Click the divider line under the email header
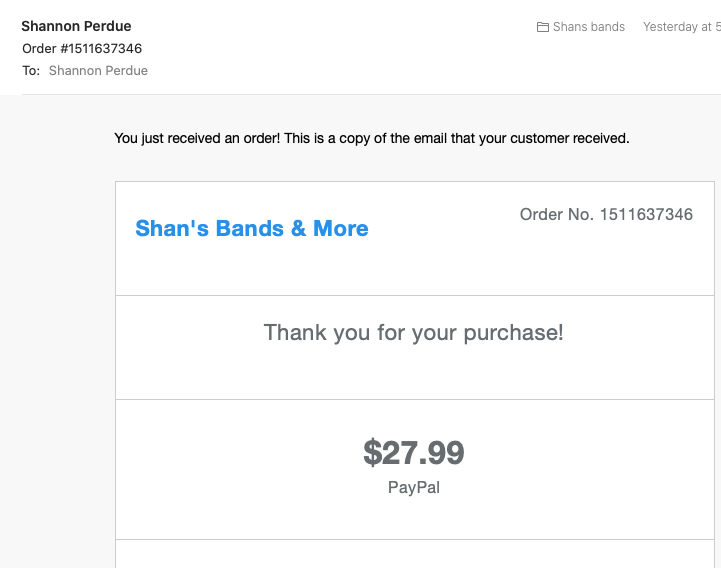721x568 pixels. coord(370,94)
